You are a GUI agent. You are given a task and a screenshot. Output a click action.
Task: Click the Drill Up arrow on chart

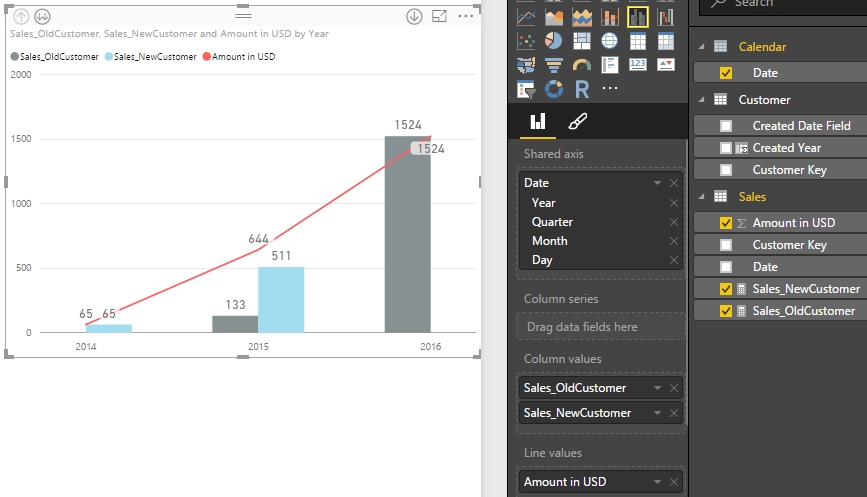click(21, 17)
